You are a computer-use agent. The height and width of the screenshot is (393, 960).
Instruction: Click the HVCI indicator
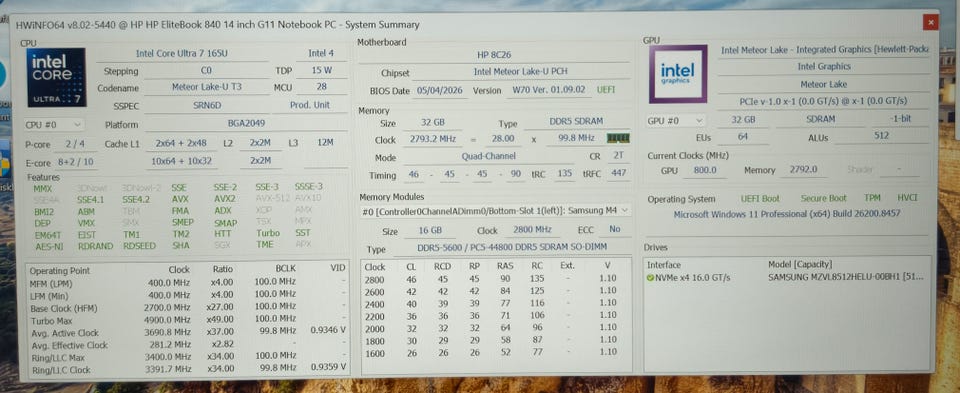907,198
